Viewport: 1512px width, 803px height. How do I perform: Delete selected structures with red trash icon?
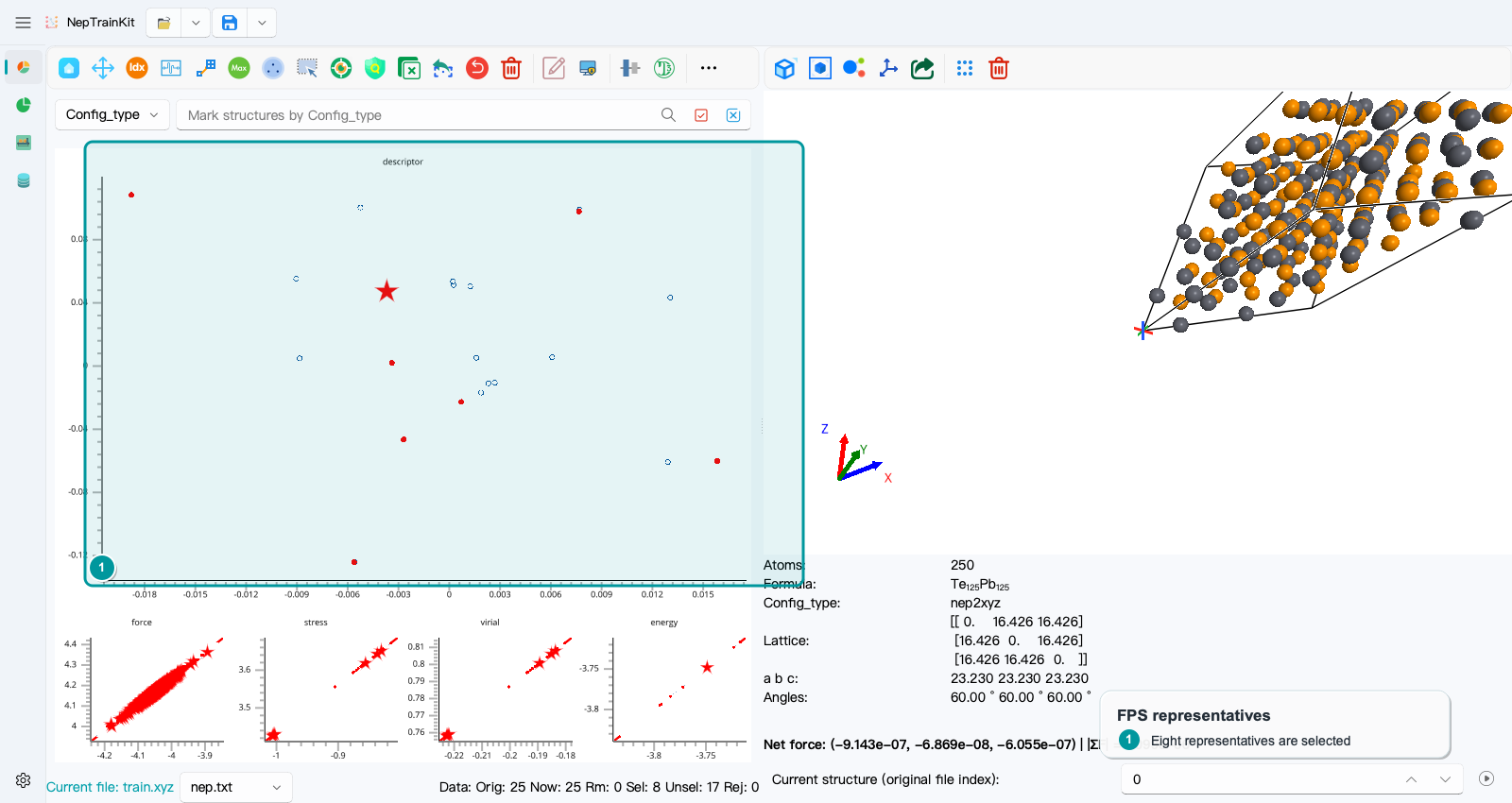(x=511, y=68)
